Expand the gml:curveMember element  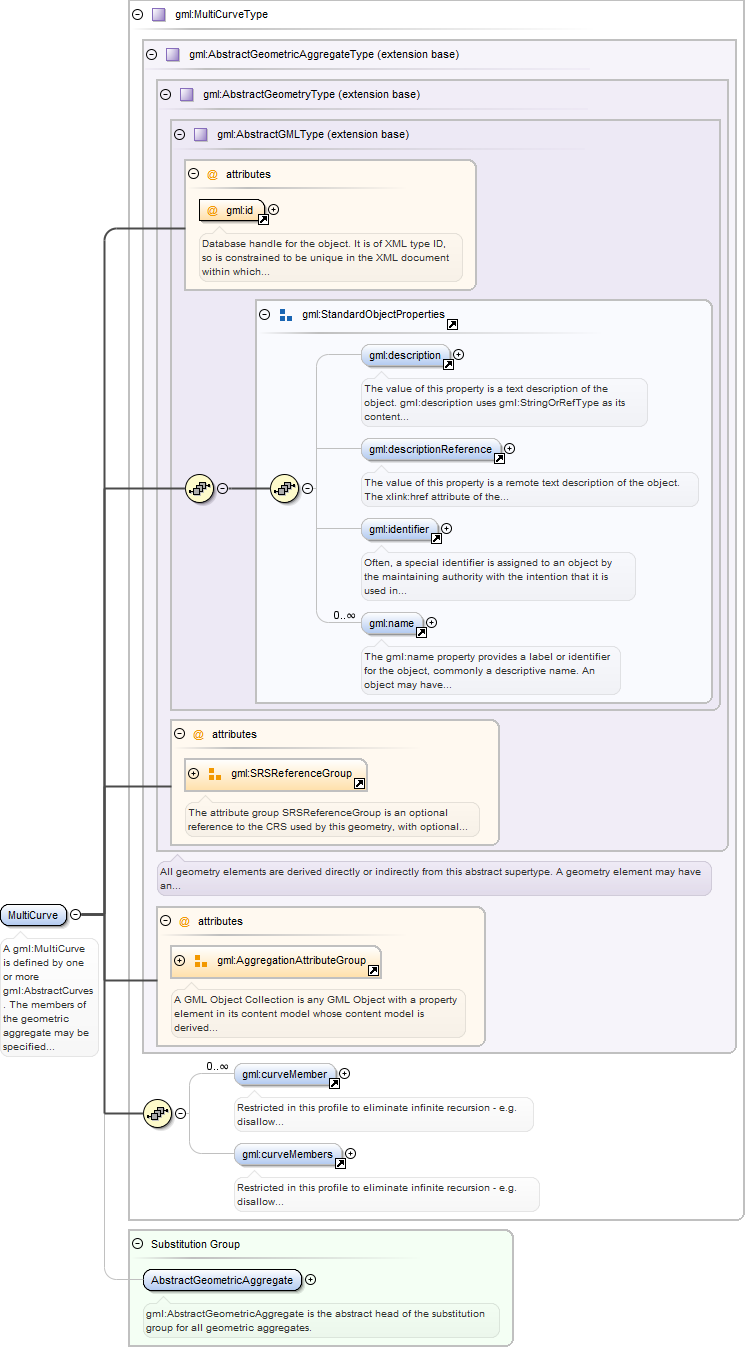click(x=345, y=1074)
